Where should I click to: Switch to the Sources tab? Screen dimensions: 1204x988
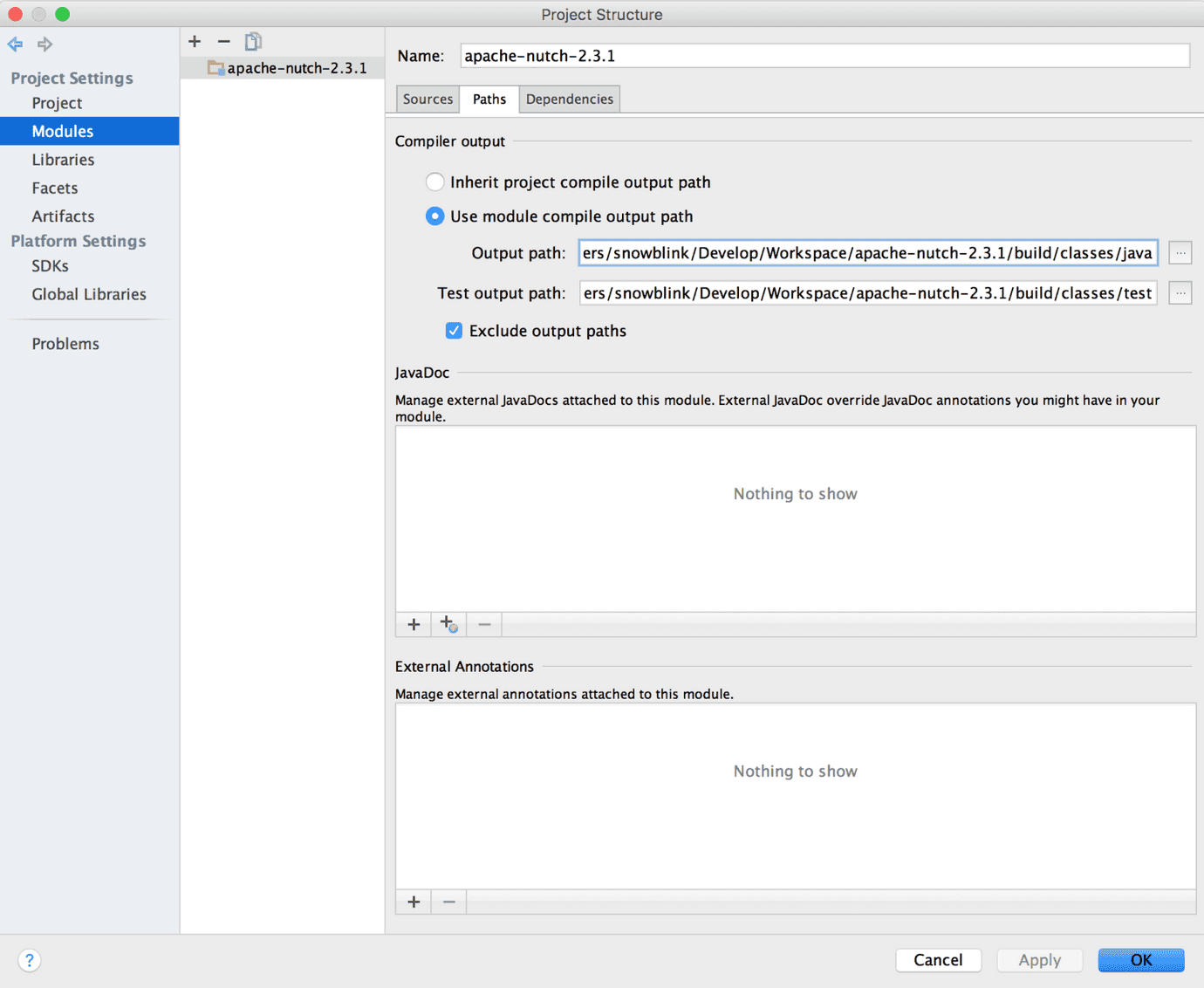pos(428,99)
